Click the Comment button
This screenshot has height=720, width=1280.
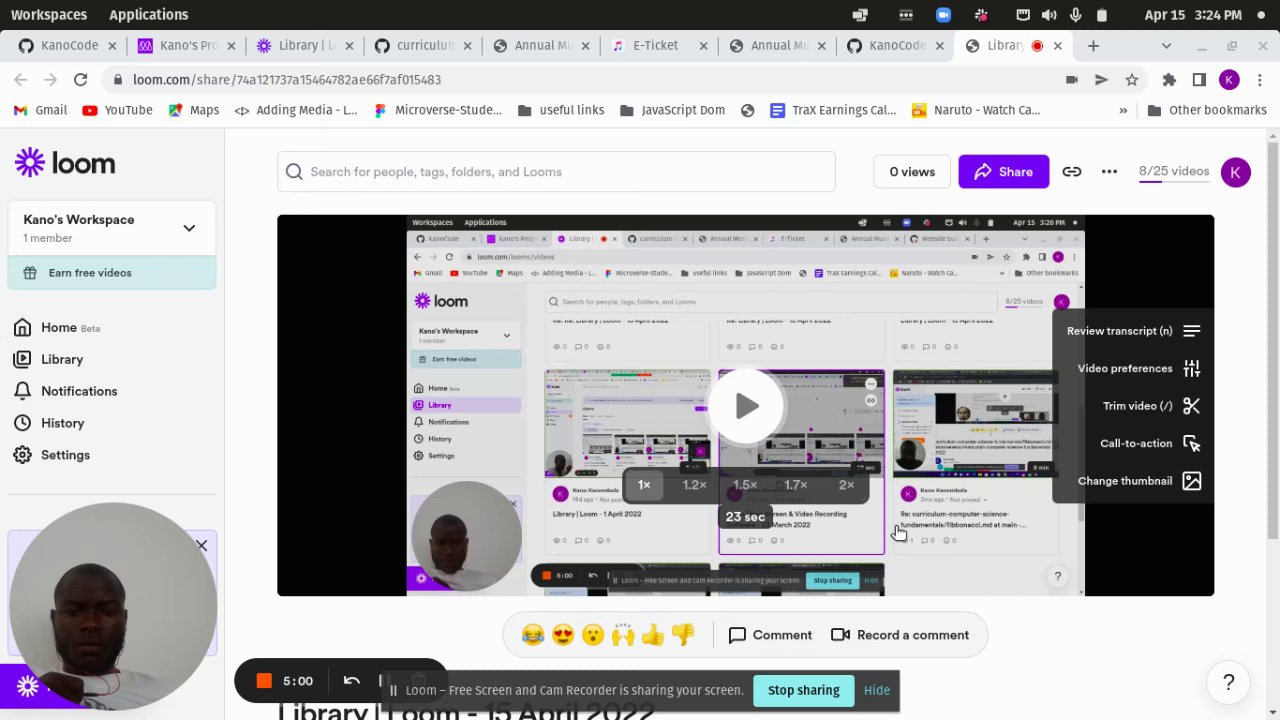pyautogui.click(x=770, y=635)
